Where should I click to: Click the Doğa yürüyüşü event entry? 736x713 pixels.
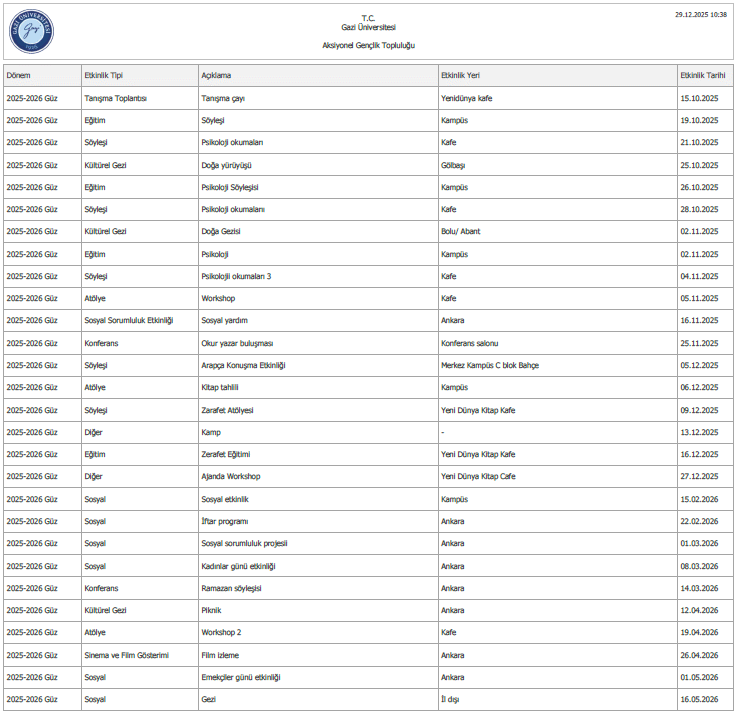tap(226, 165)
